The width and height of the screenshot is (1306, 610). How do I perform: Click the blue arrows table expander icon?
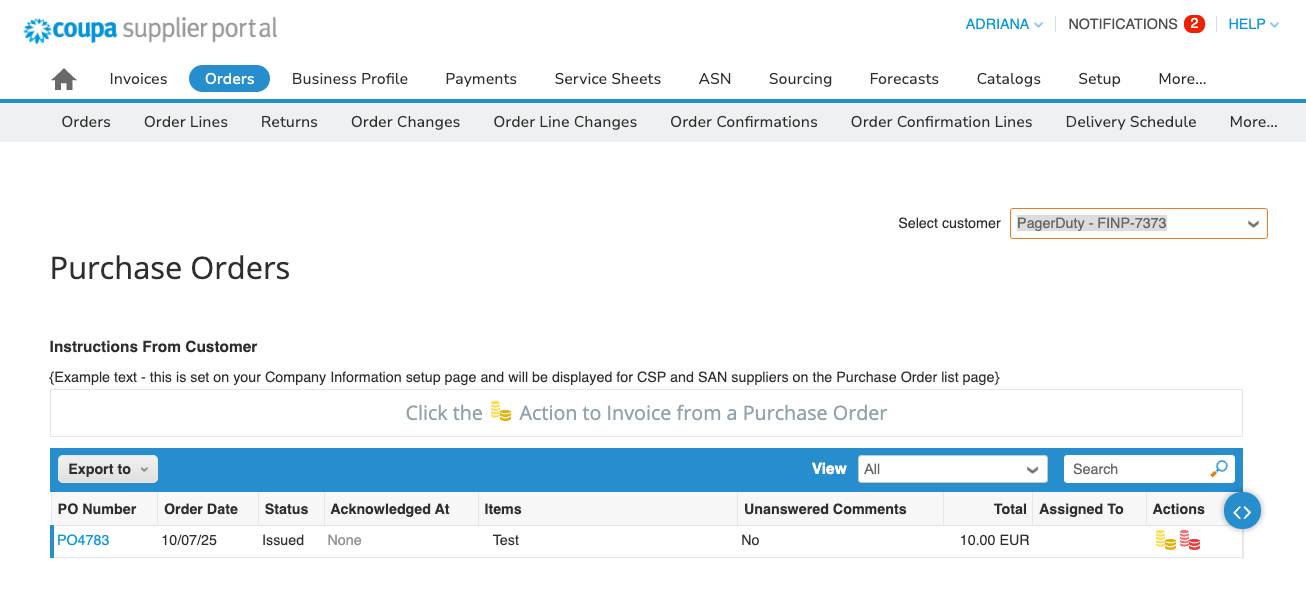[x=1242, y=510]
